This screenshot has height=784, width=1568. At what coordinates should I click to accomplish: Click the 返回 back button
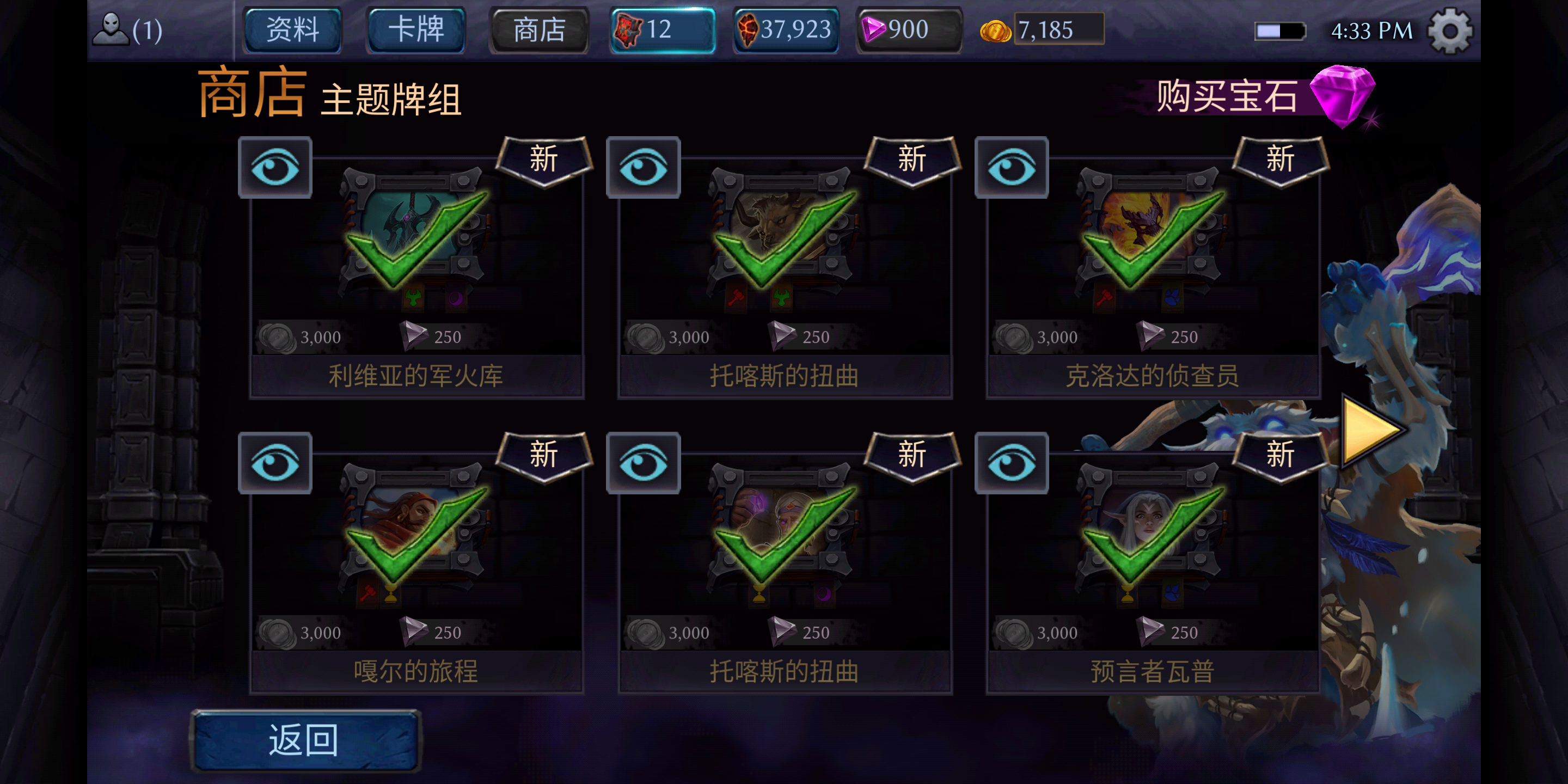pyautogui.click(x=305, y=740)
